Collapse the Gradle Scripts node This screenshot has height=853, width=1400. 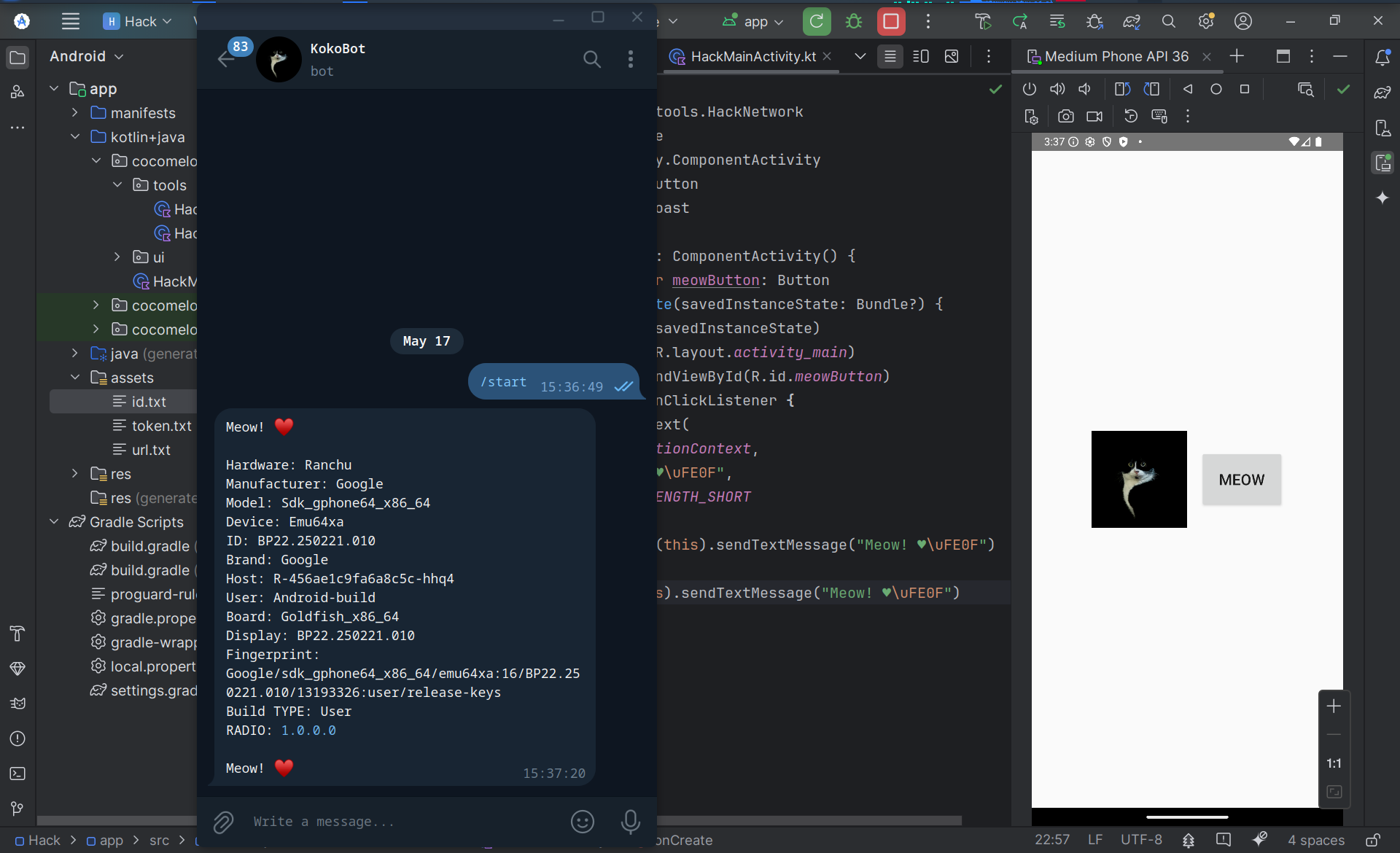(54, 521)
